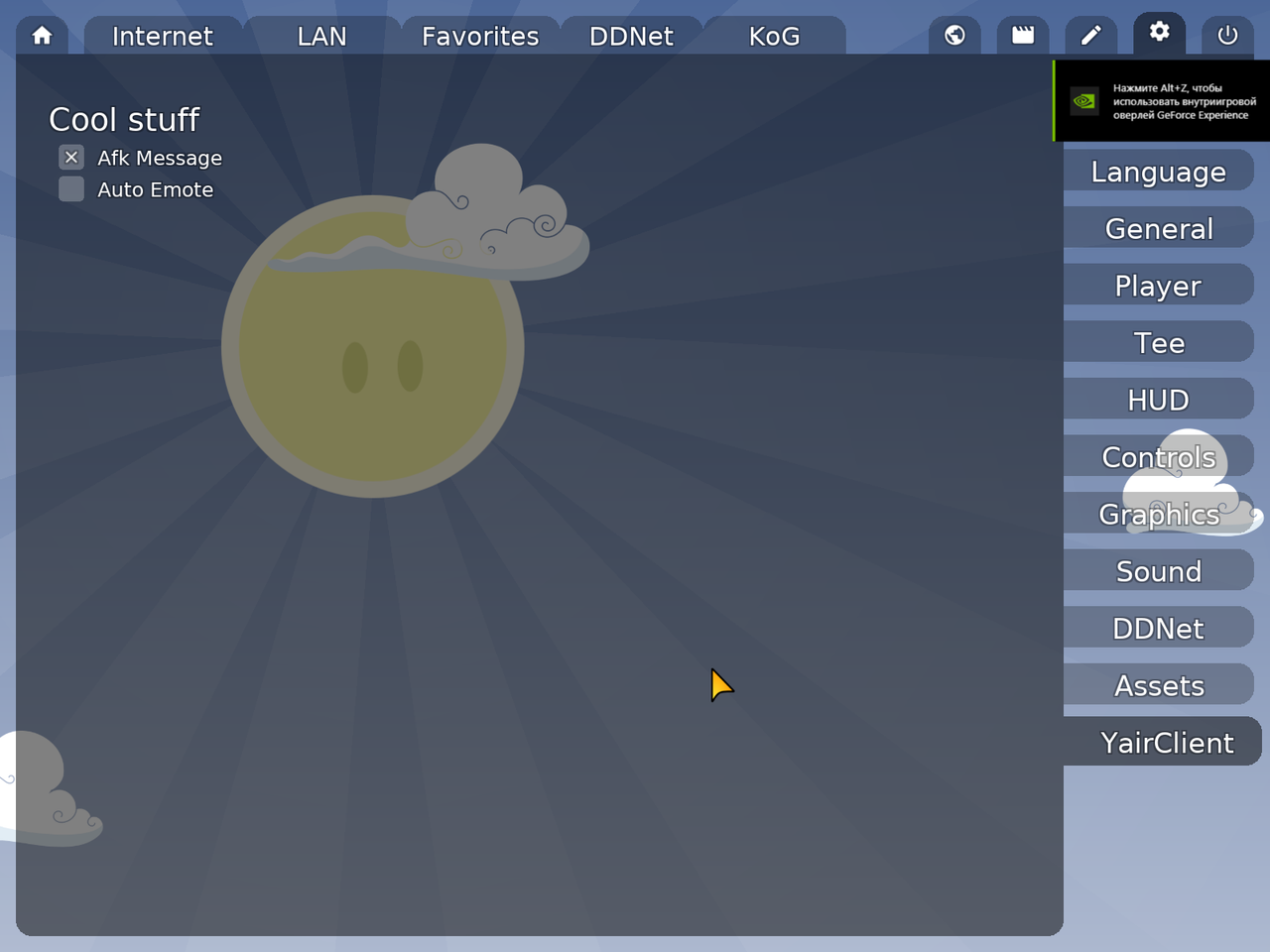The width and height of the screenshot is (1270, 952).
Task: Enable the Auto Emote checkbox
Action: click(x=71, y=189)
